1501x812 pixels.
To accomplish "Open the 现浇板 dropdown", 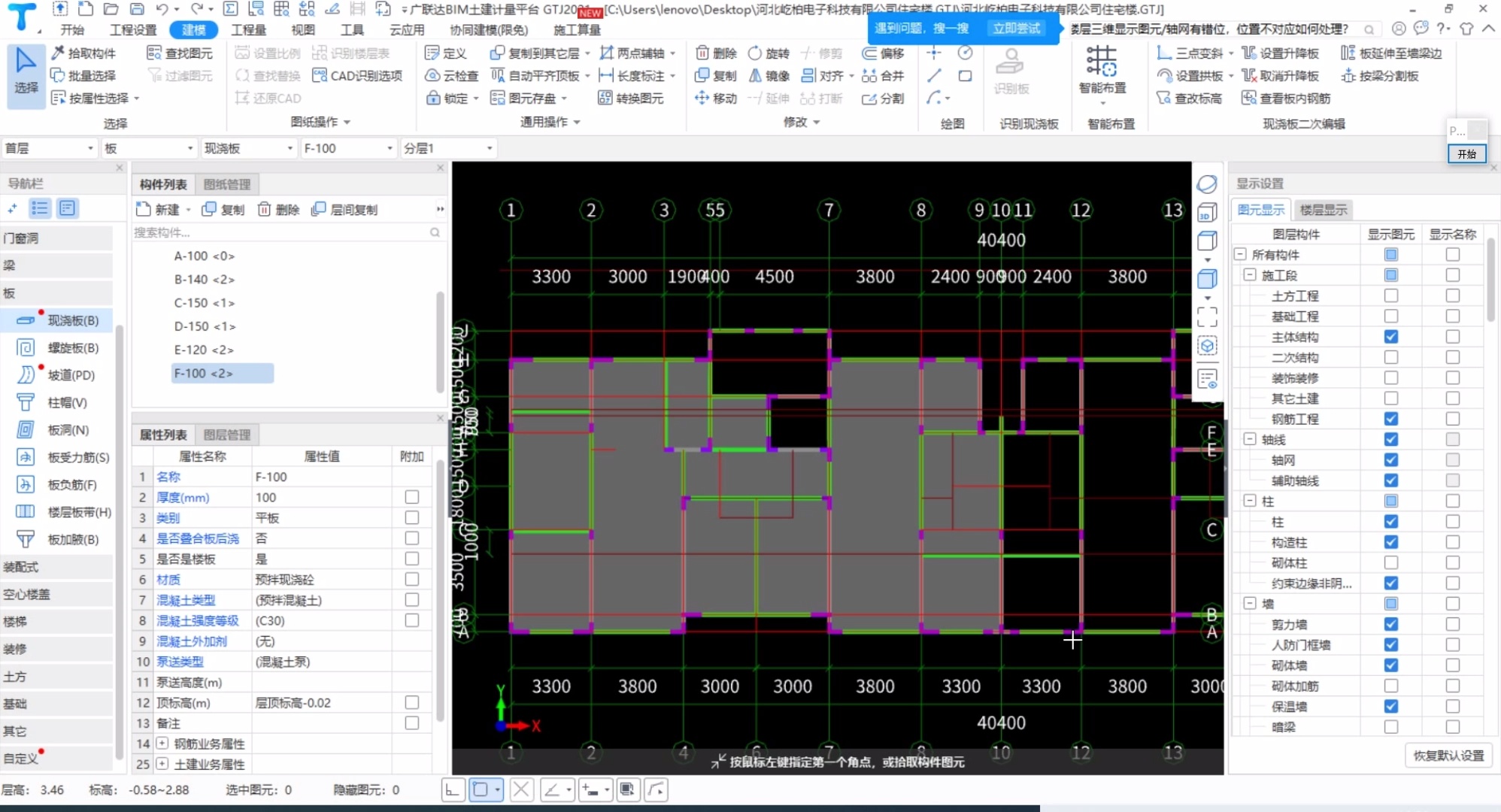I will pyautogui.click(x=249, y=148).
